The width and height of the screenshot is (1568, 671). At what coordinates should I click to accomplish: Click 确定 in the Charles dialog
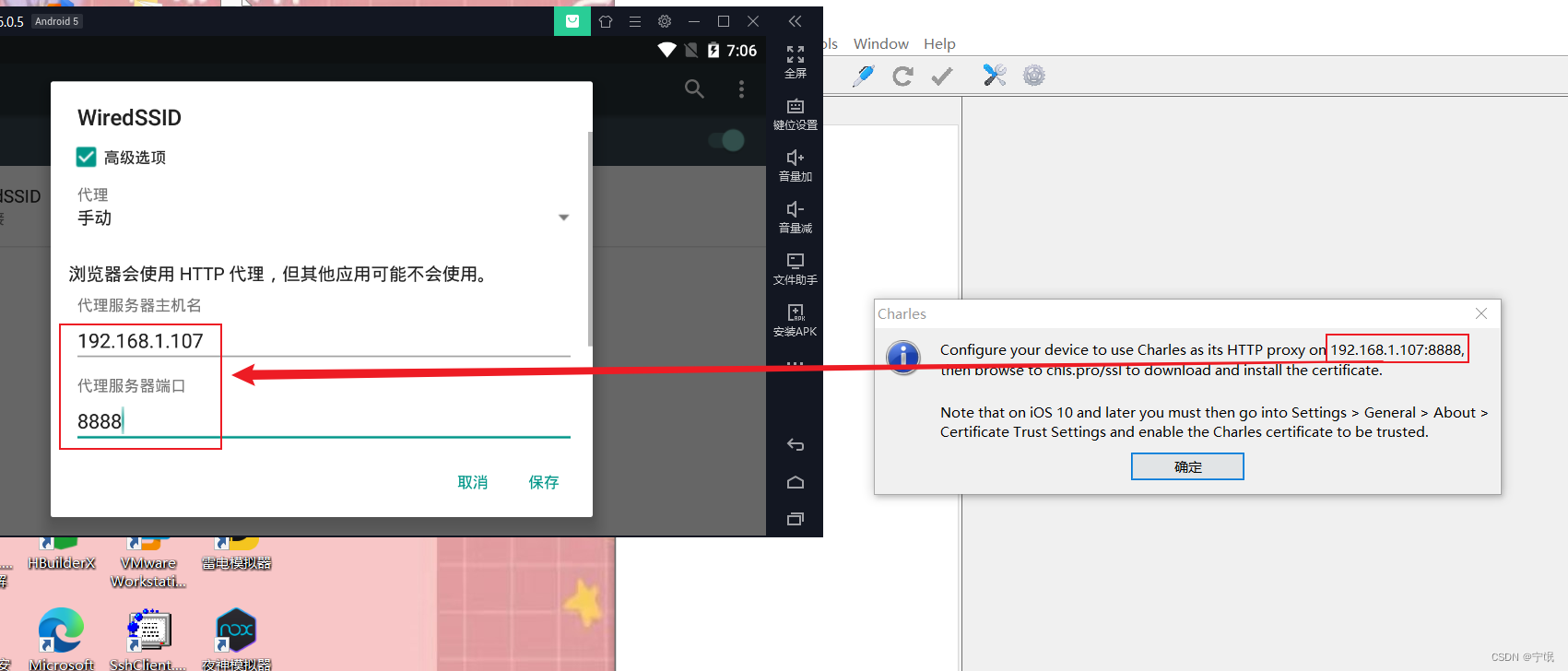1187,466
